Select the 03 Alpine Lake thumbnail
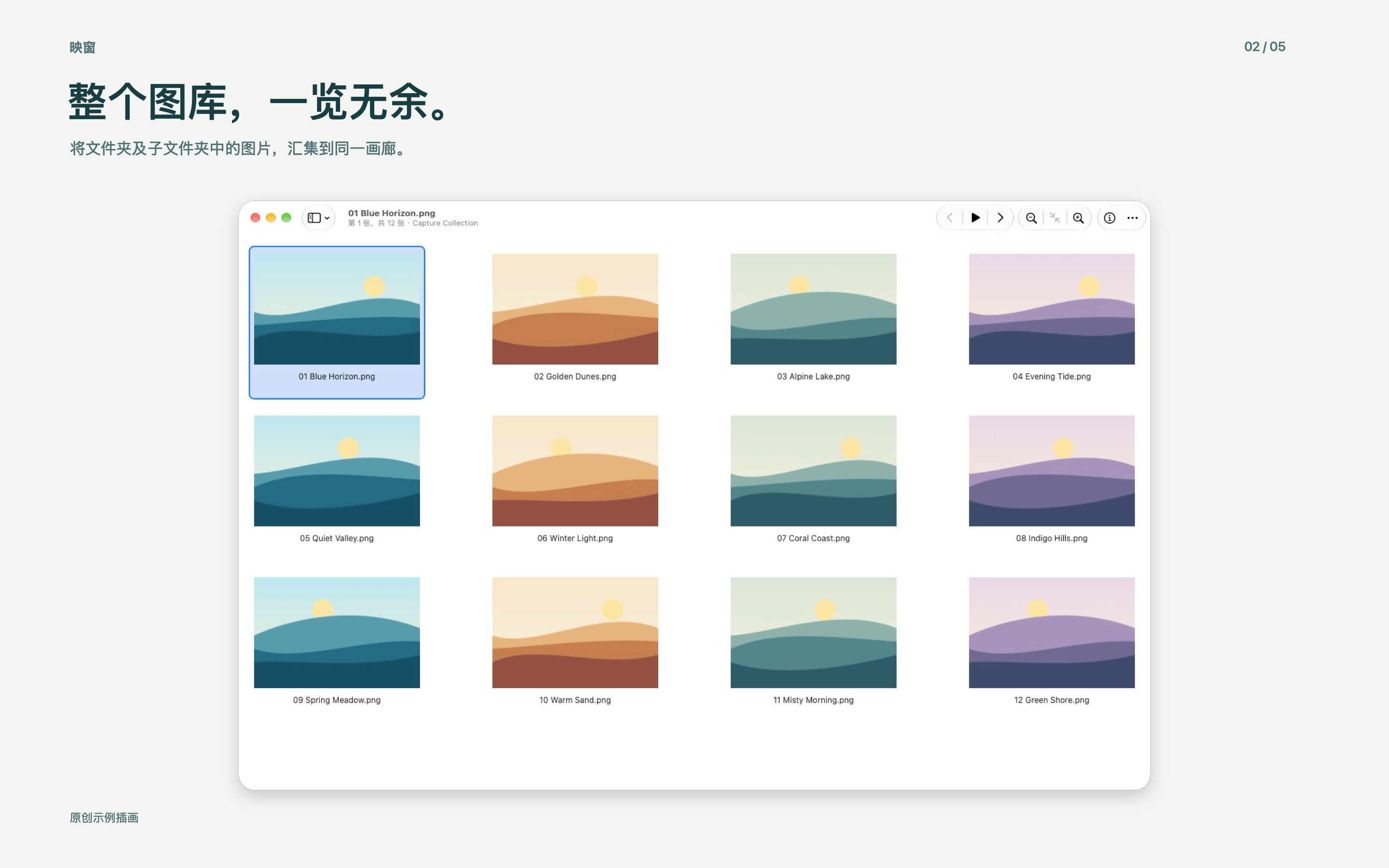 [813, 309]
